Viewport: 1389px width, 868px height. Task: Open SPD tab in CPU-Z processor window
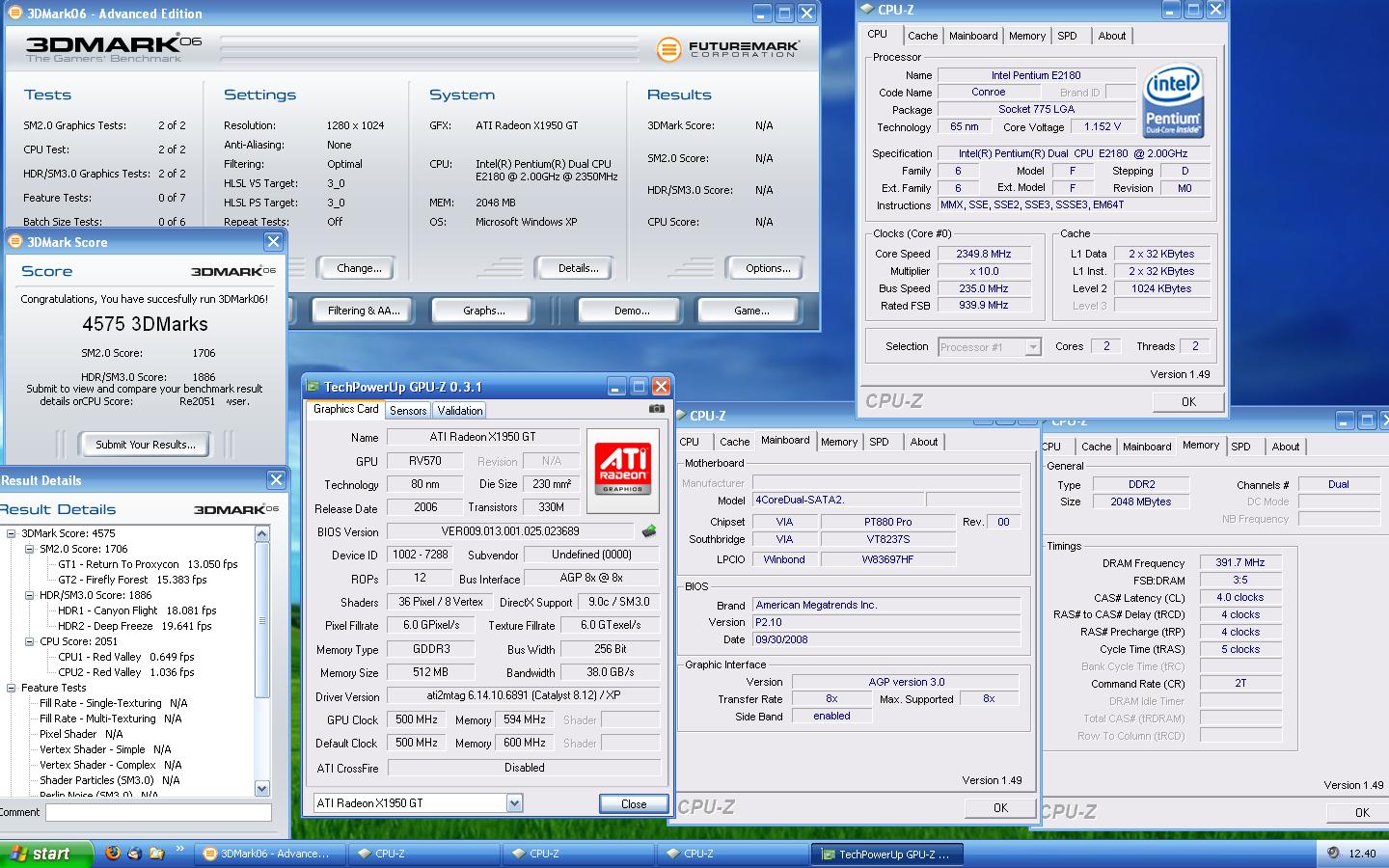[1067, 36]
